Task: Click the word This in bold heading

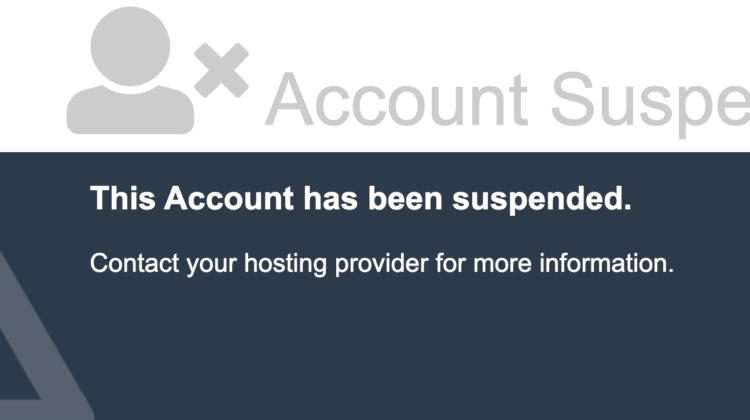Action: coord(123,198)
